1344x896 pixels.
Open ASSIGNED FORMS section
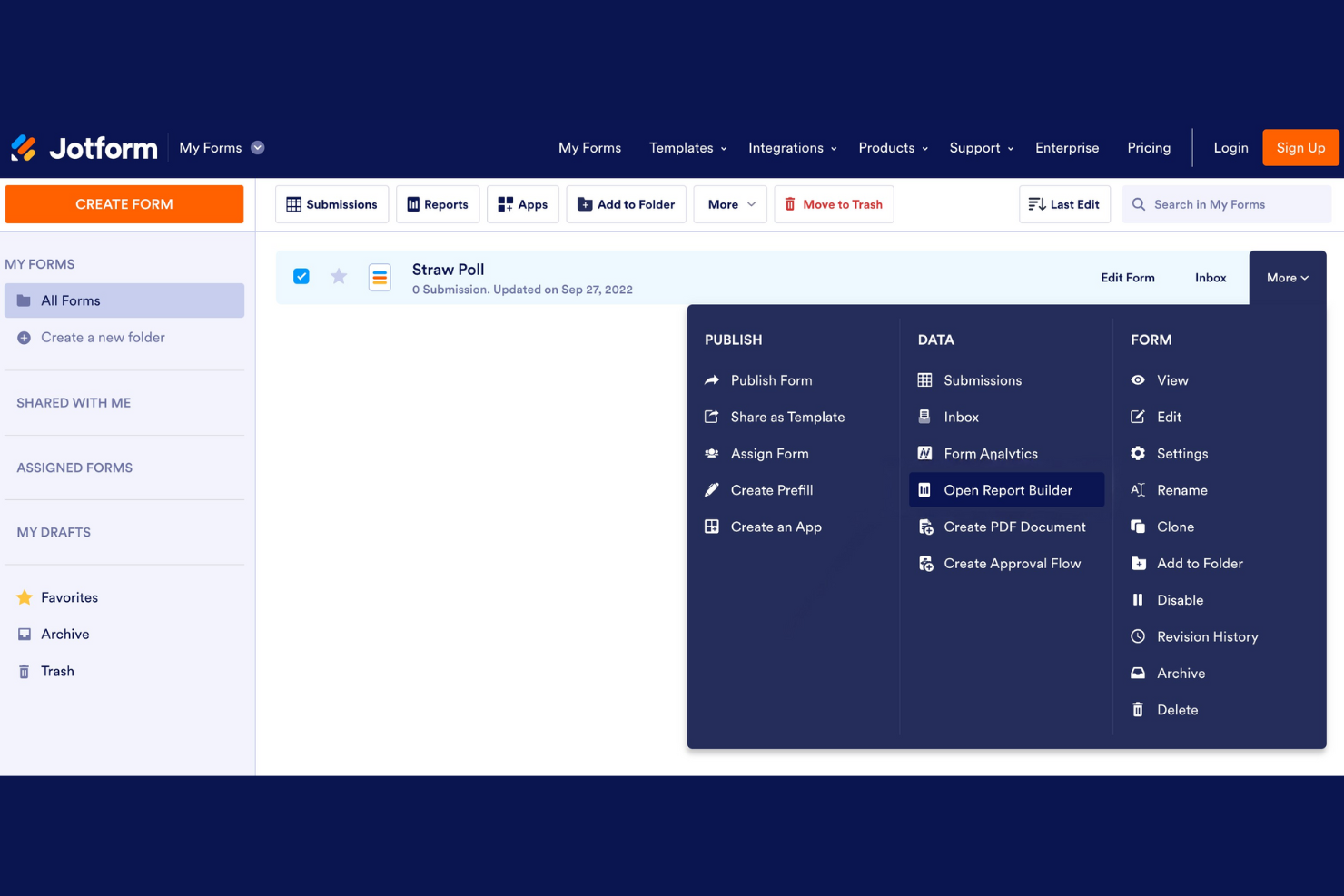click(x=74, y=468)
